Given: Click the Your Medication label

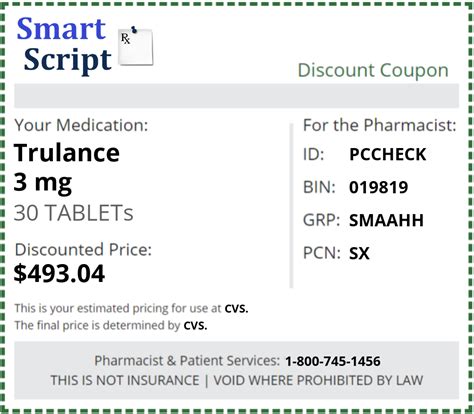Looking at the screenshot, I should click(x=81, y=125).
